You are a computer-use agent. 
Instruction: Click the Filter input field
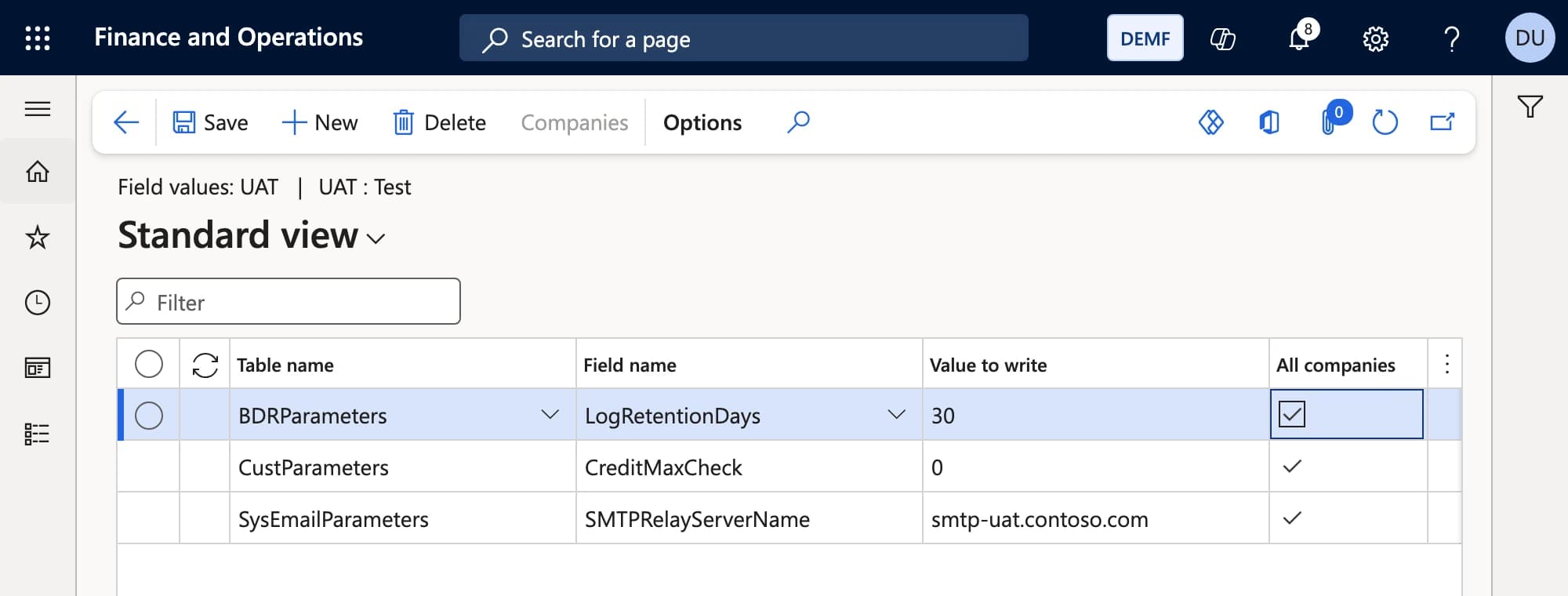(289, 301)
